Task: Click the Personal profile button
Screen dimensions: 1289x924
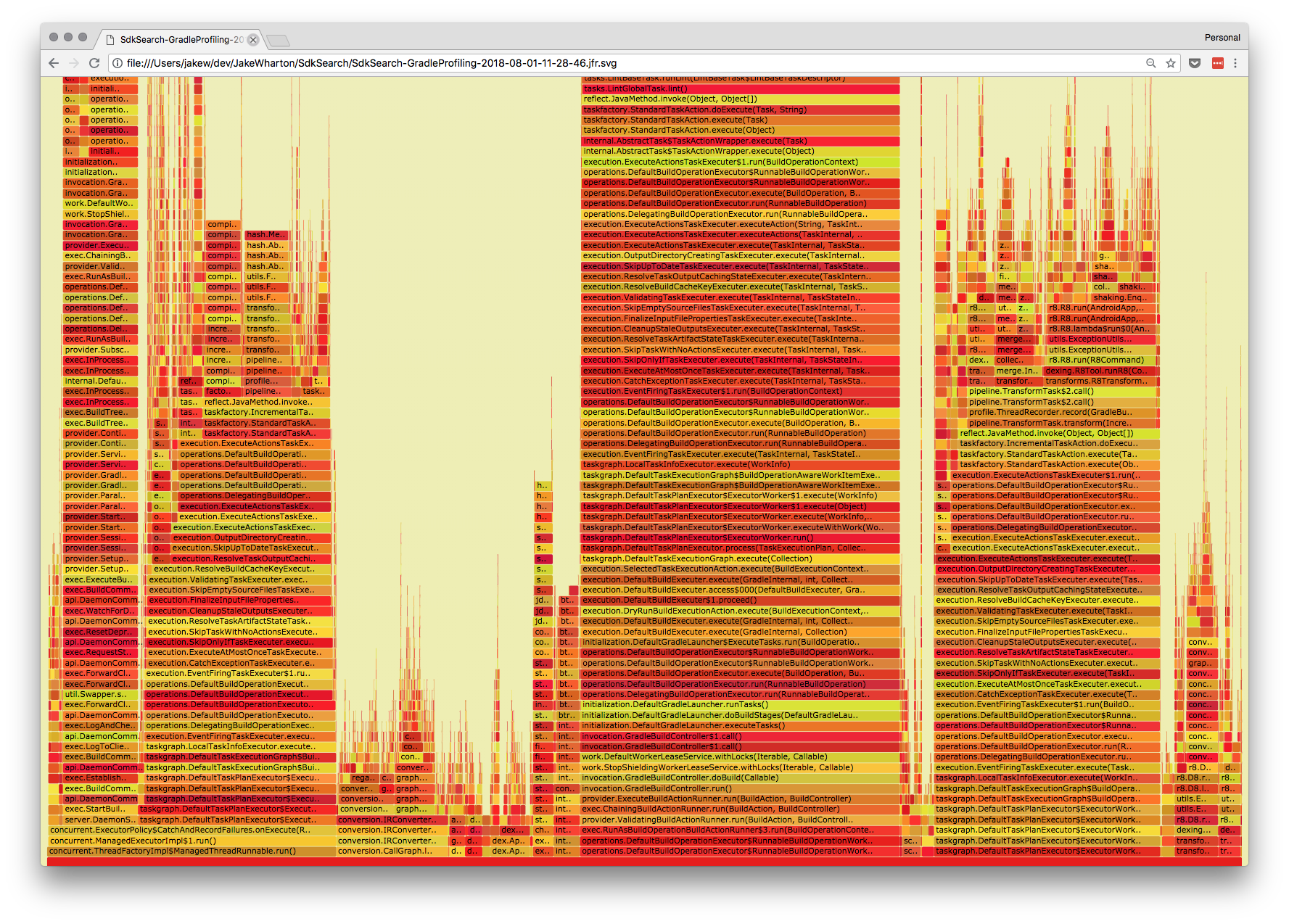Action: tap(1222, 38)
